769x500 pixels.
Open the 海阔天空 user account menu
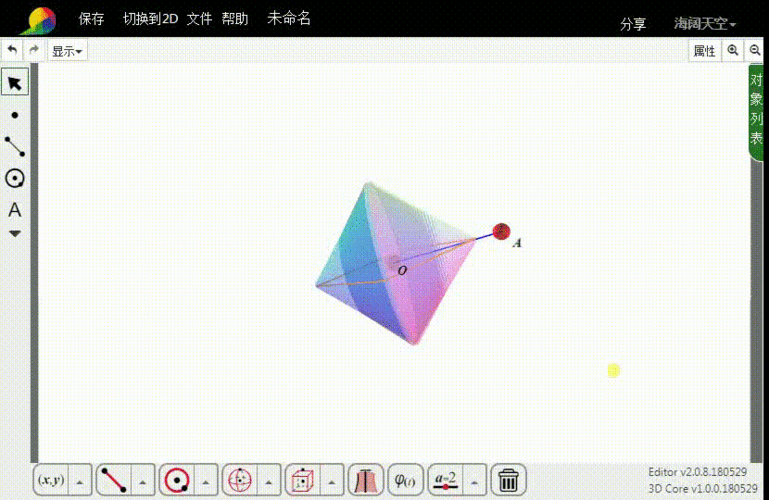click(704, 23)
